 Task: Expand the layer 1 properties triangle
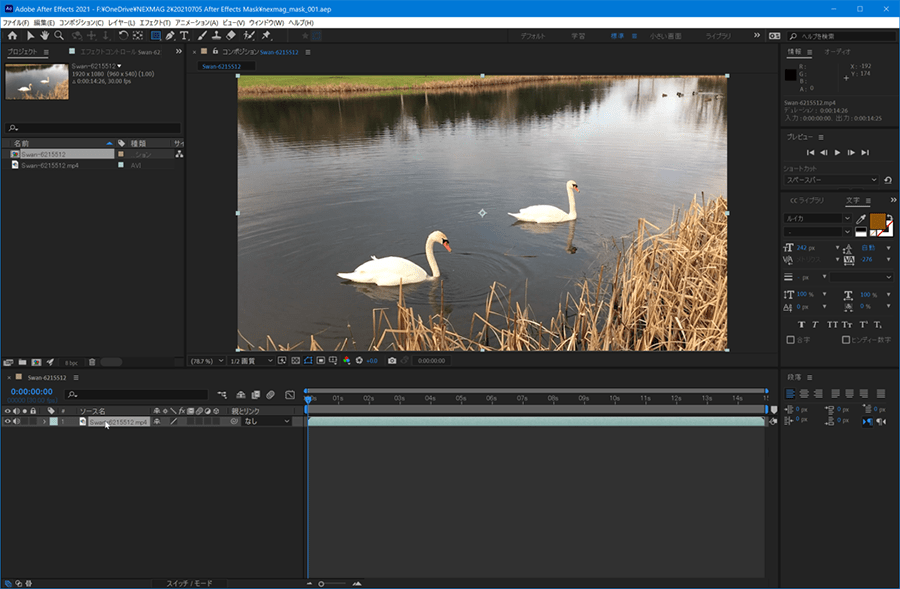coord(44,422)
